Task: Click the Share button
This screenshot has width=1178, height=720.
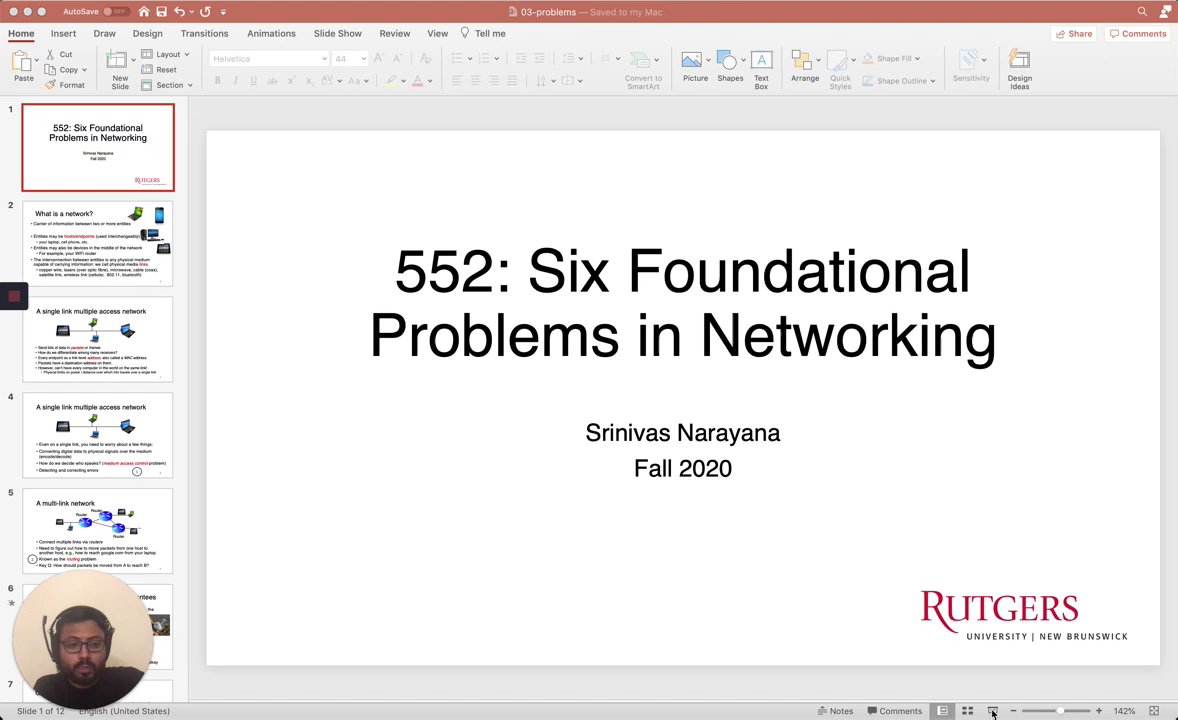Action: (1074, 34)
